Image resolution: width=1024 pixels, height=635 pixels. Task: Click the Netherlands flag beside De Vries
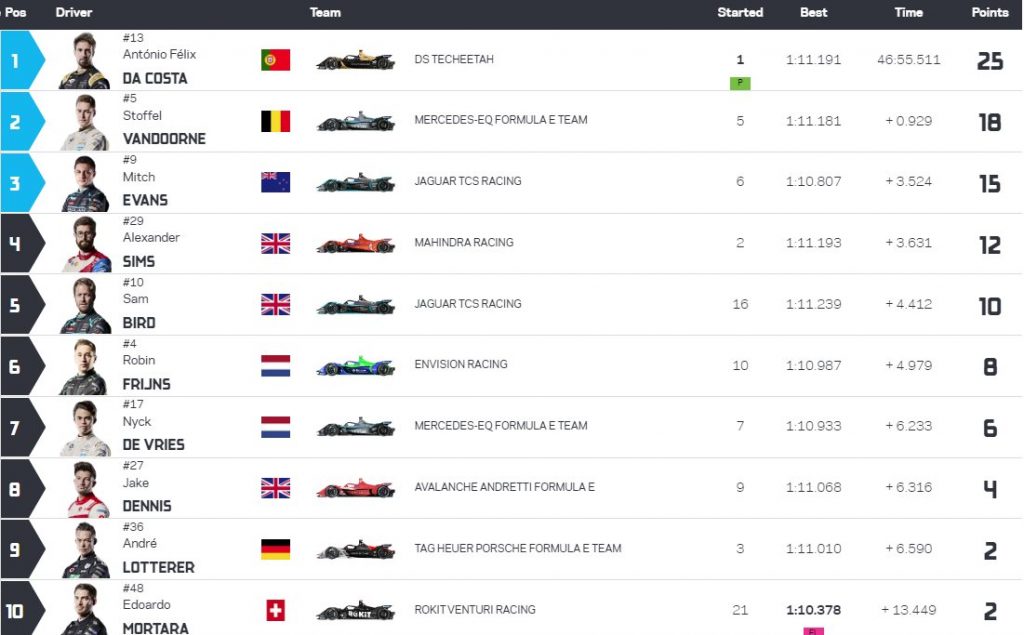(276, 427)
